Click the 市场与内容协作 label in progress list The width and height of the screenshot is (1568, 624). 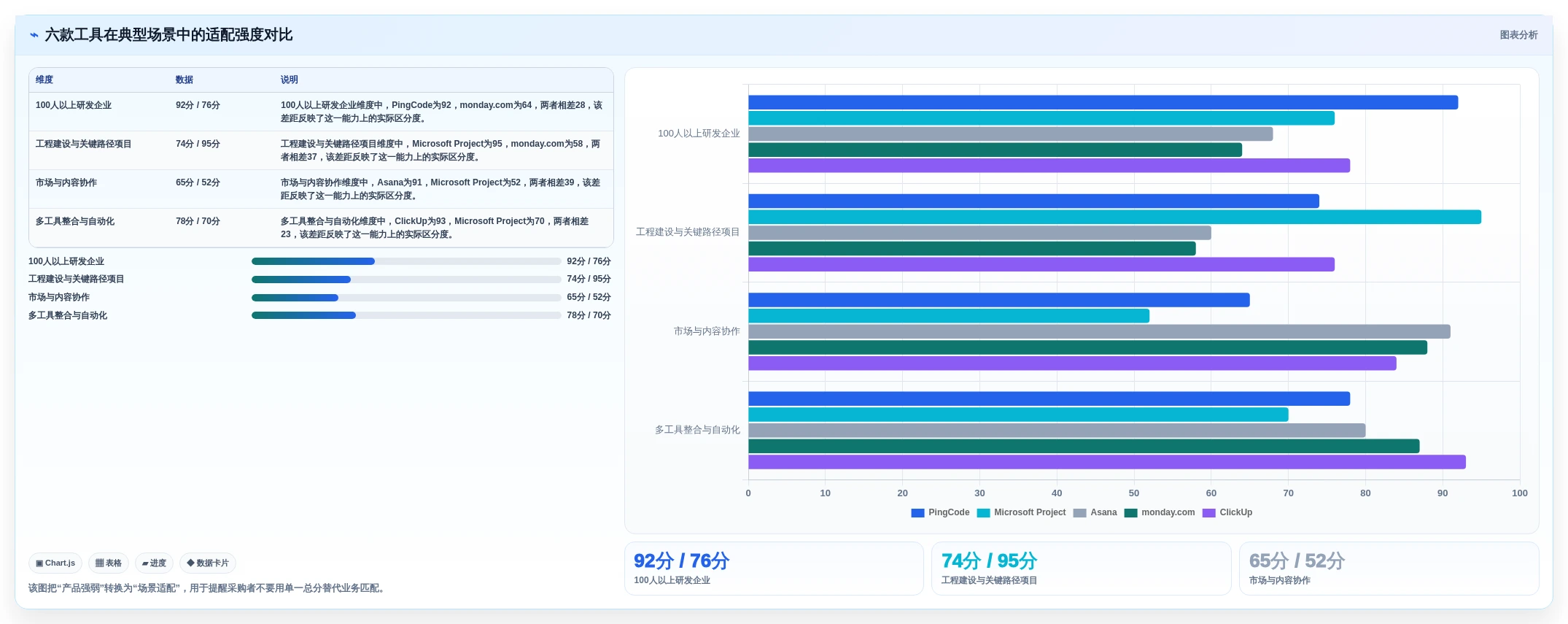pyautogui.click(x=59, y=298)
